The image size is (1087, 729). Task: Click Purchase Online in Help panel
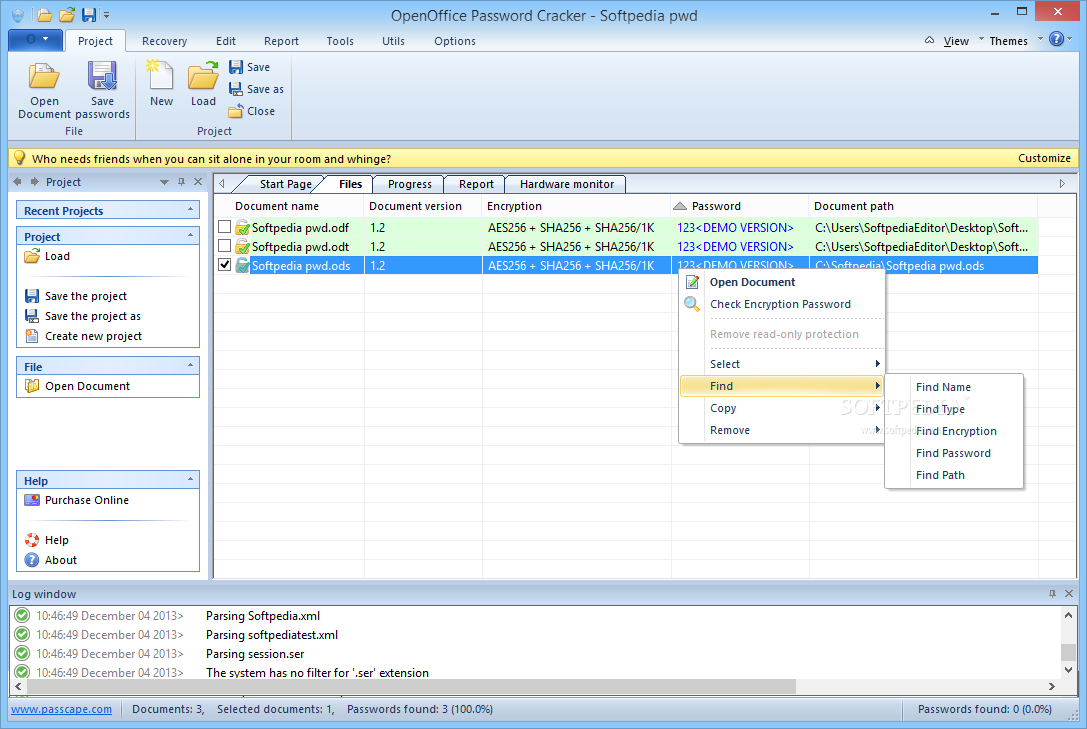(x=77, y=500)
